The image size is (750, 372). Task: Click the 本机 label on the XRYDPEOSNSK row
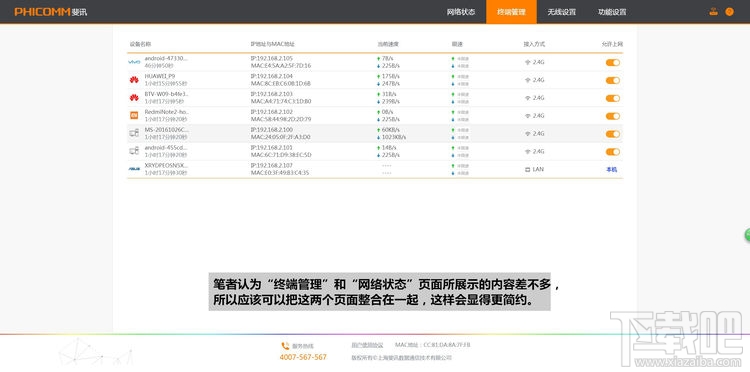pos(612,169)
